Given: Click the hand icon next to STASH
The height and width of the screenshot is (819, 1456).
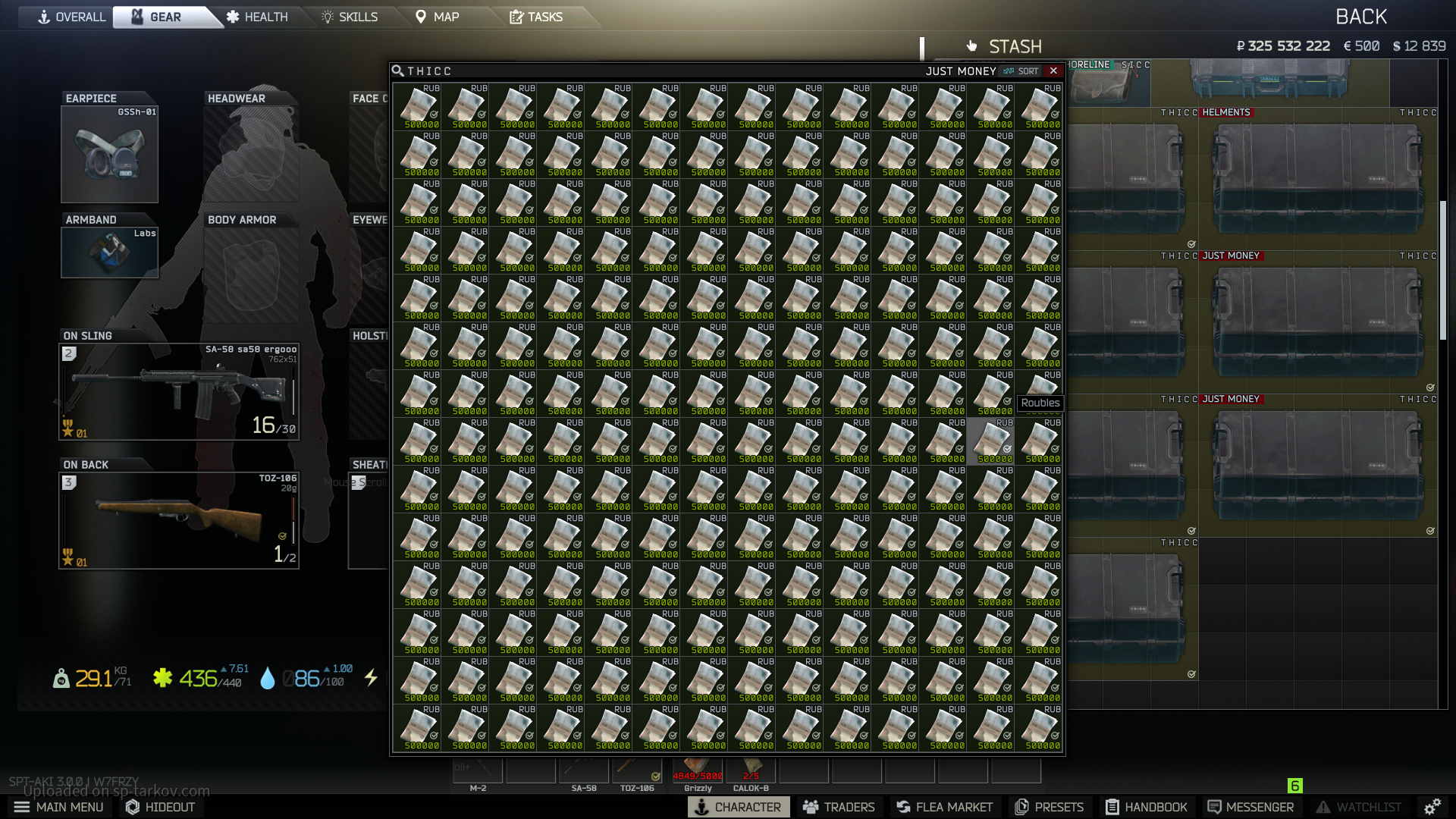Looking at the screenshot, I should coord(971,46).
